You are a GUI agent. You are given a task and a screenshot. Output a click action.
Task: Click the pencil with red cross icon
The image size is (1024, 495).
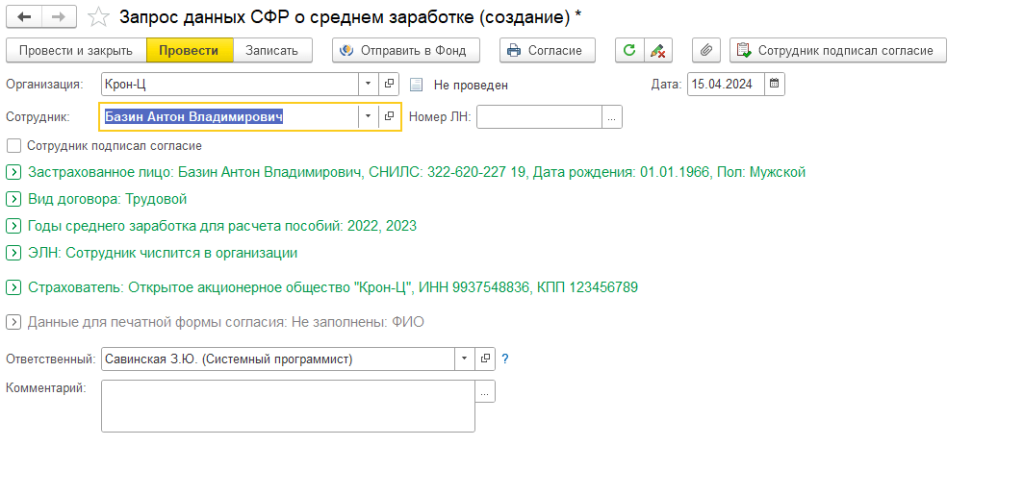(658, 50)
